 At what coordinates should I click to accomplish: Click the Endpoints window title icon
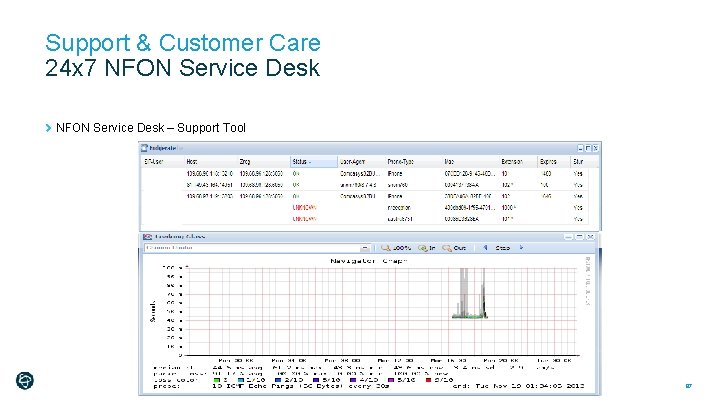click(144, 148)
